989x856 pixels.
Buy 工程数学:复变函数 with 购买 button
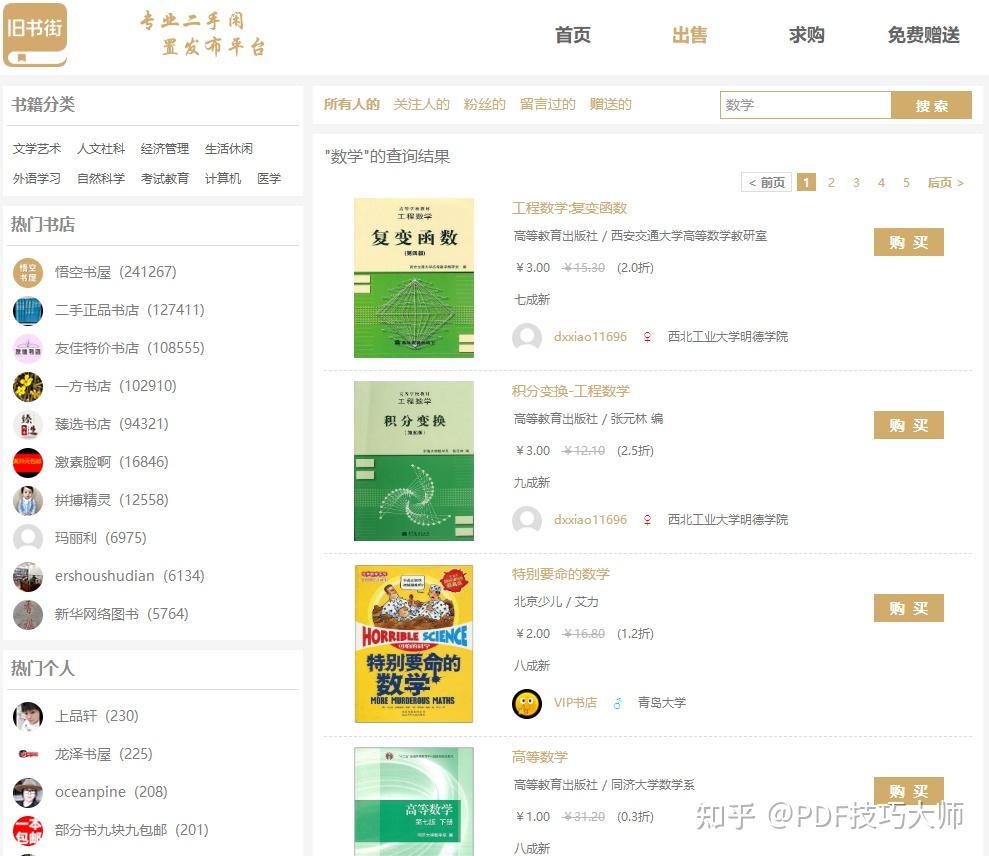pos(909,242)
